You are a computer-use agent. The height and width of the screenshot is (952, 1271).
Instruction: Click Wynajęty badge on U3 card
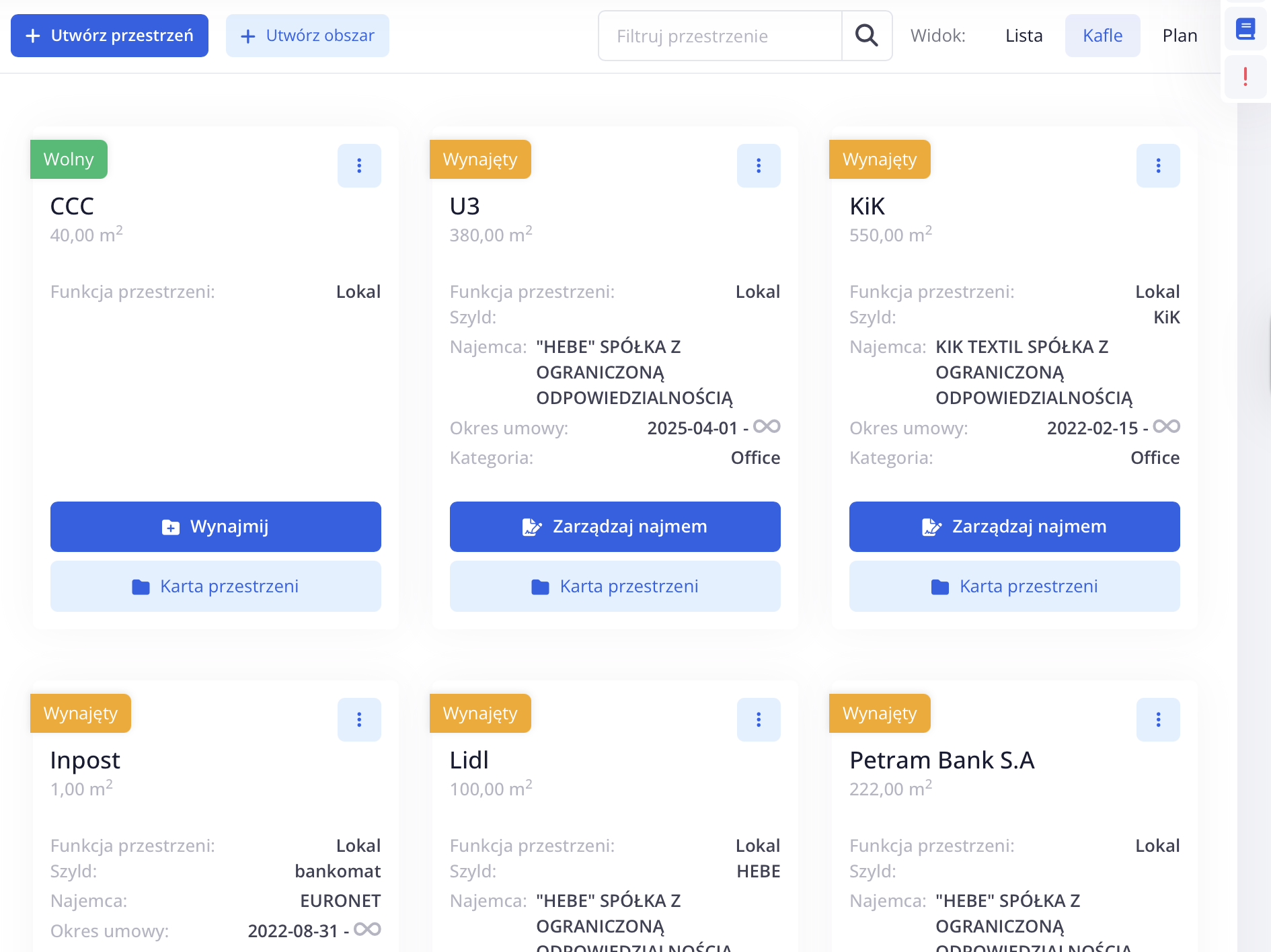tap(480, 159)
